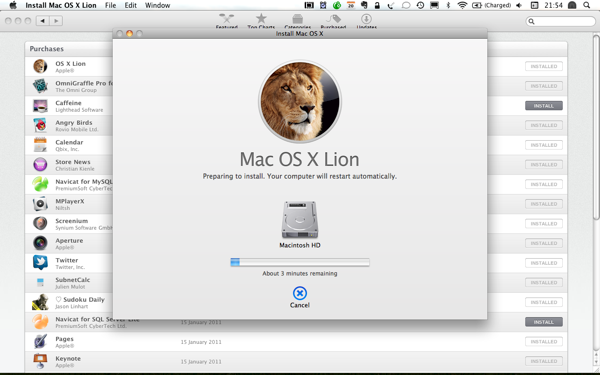This screenshot has height=375, width=600.
Task: Select 'Angry Birds' title text
Action: [74, 122]
